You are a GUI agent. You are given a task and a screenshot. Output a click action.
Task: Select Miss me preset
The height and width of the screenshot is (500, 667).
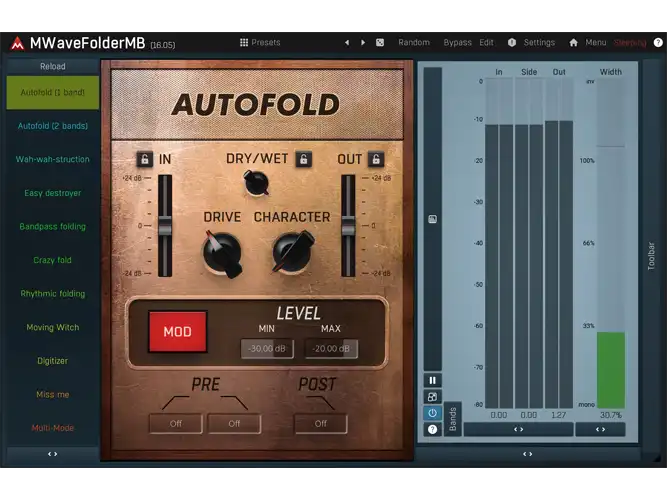tap(53, 394)
